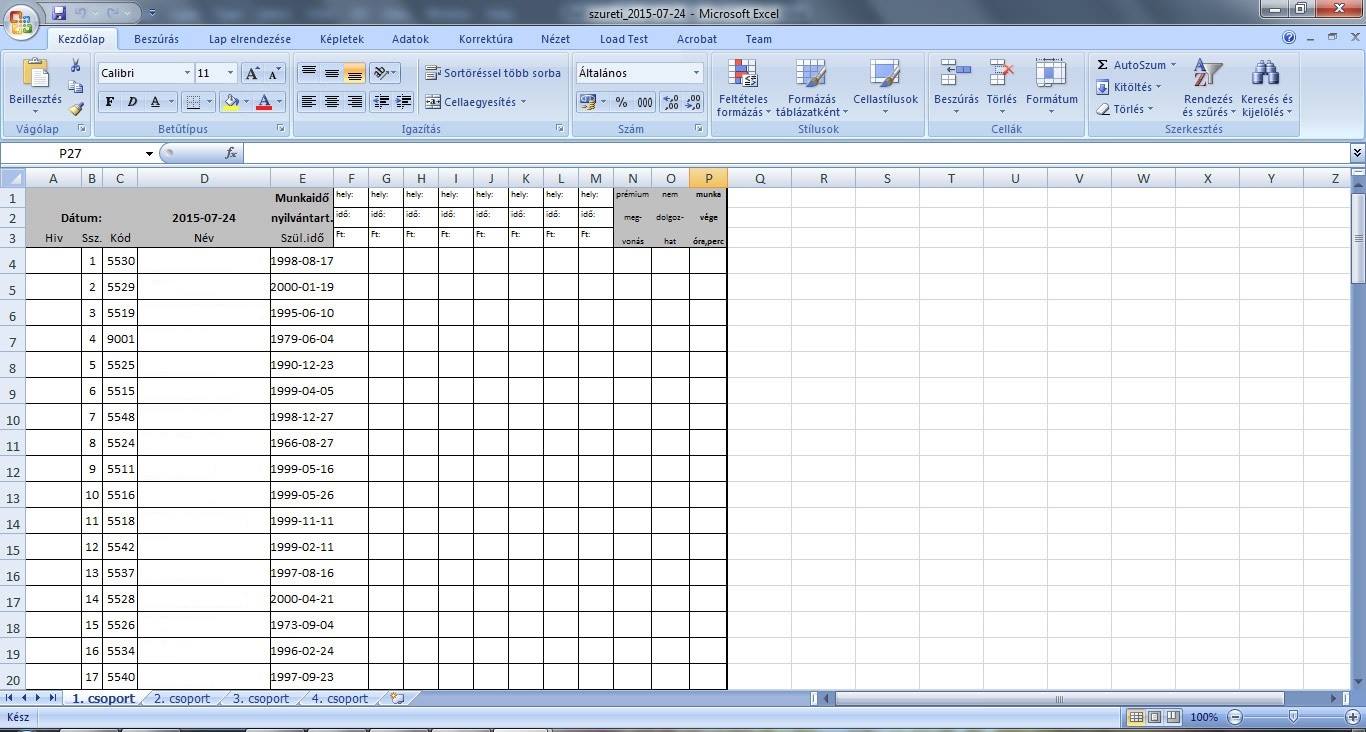Screen dimensions: 1366x732
Task: Select the Format Painter brush icon
Action: click(76, 108)
